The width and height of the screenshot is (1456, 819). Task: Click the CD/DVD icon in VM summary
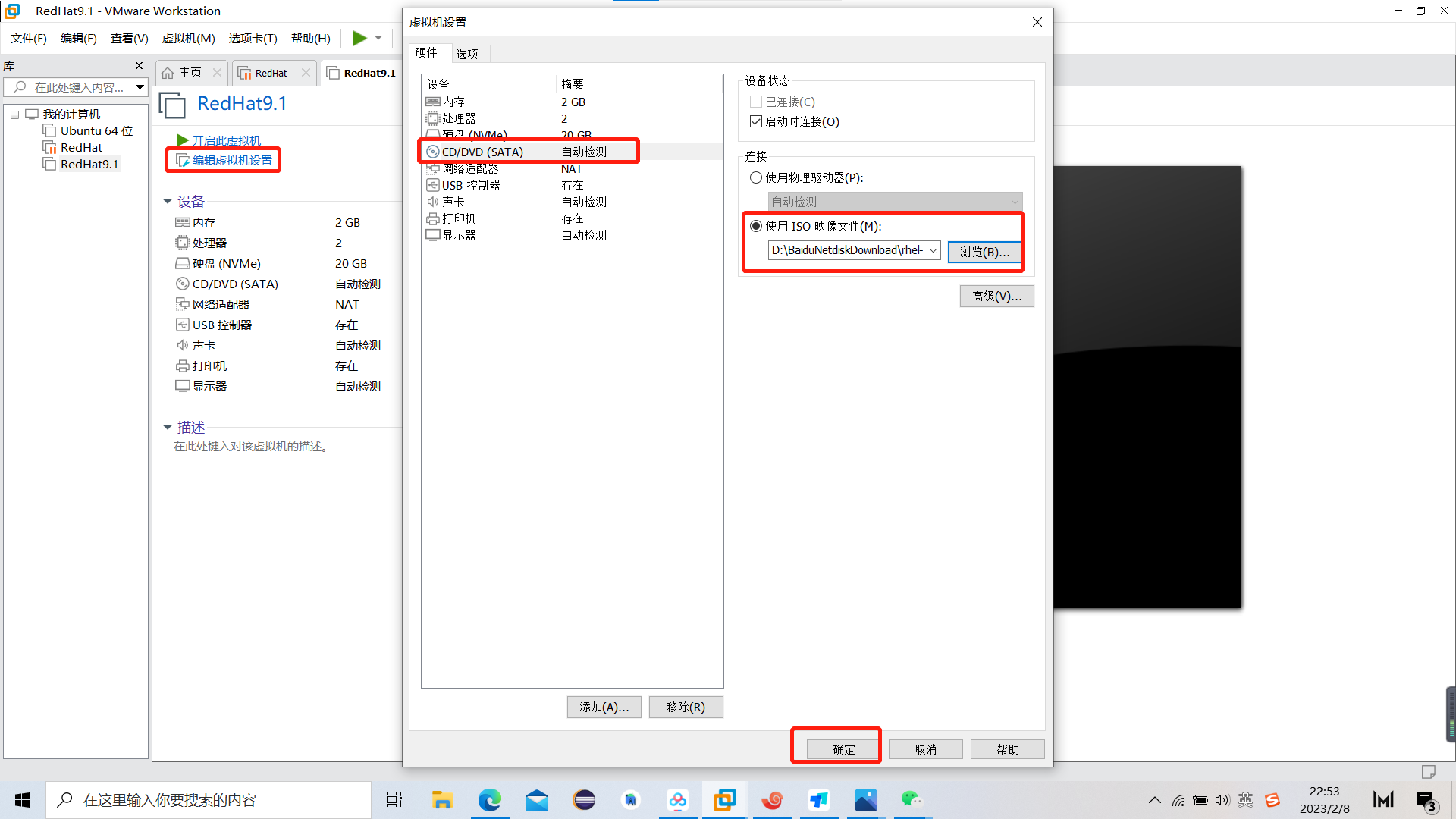182,284
